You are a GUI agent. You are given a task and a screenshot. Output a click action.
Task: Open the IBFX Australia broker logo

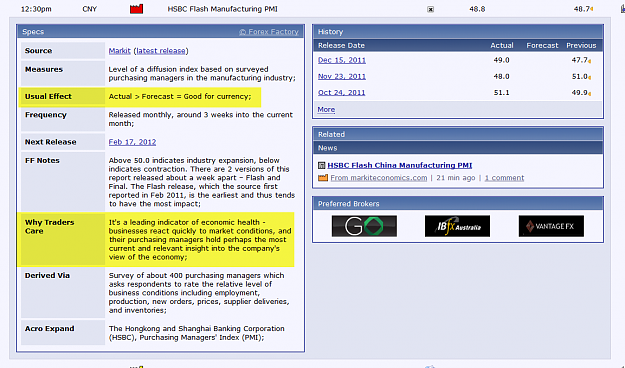click(457, 226)
